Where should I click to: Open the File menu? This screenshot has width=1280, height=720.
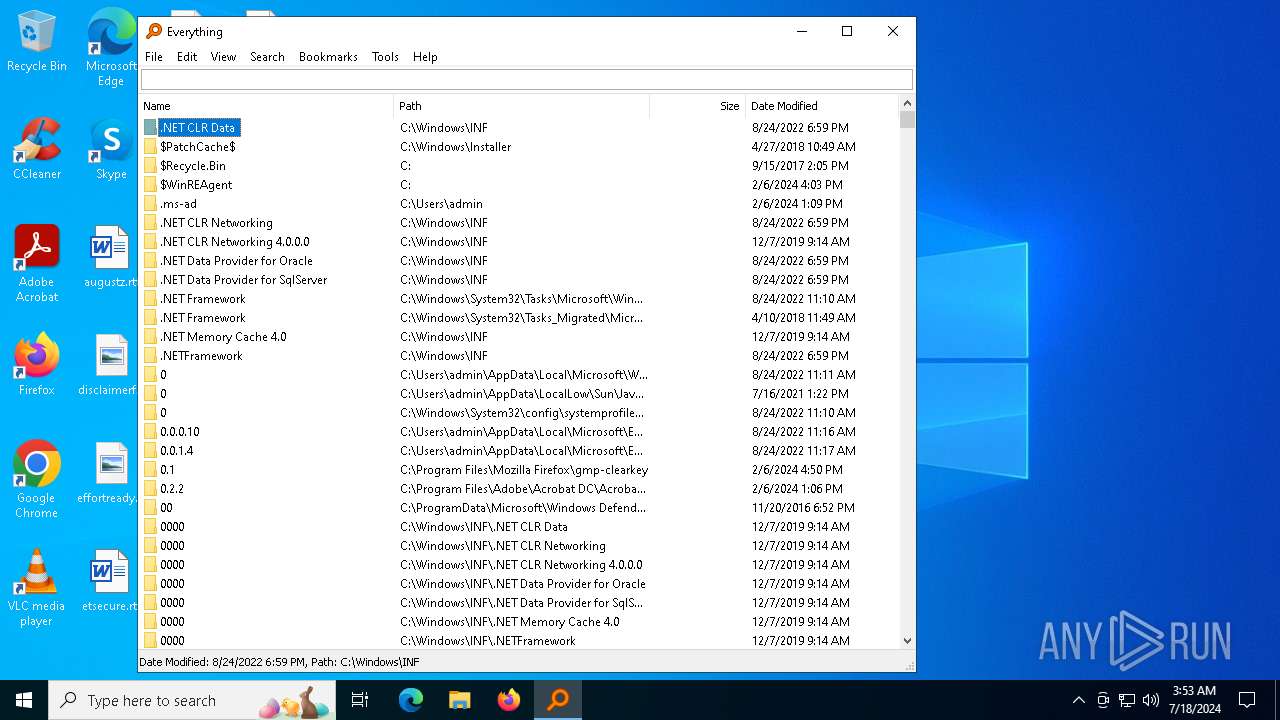(154, 57)
